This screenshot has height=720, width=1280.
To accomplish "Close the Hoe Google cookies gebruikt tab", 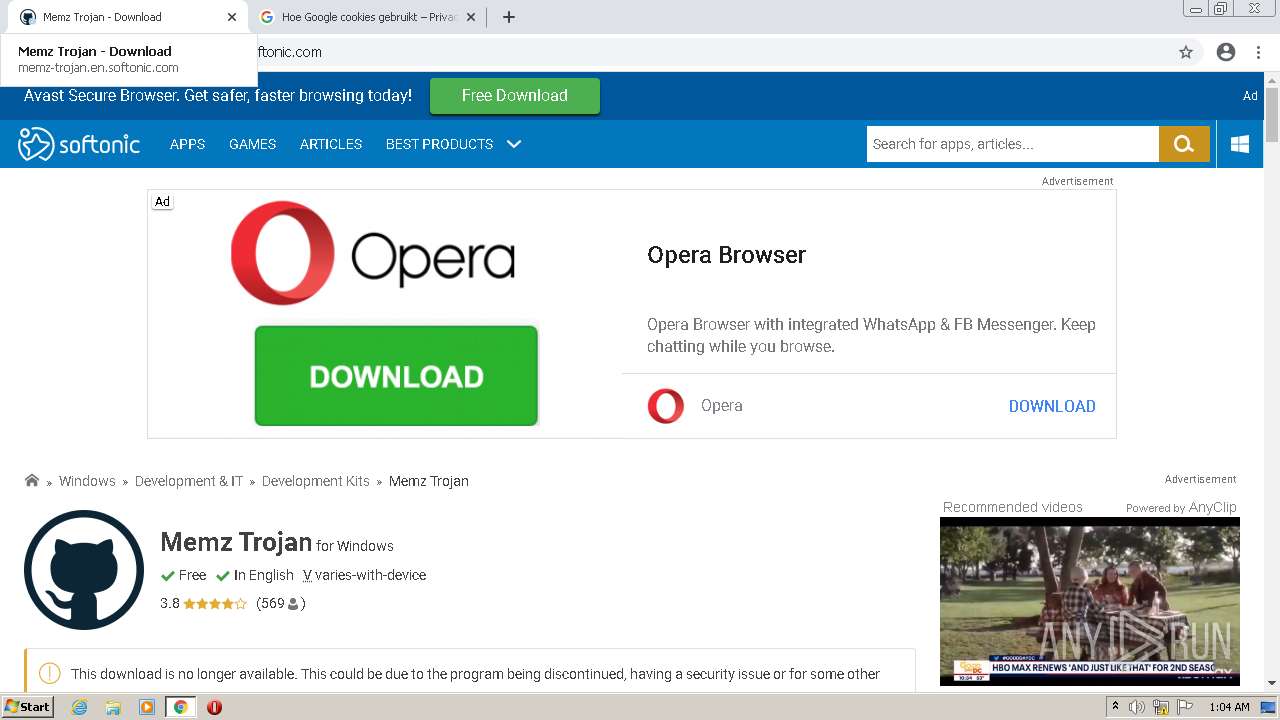I will pos(471,17).
